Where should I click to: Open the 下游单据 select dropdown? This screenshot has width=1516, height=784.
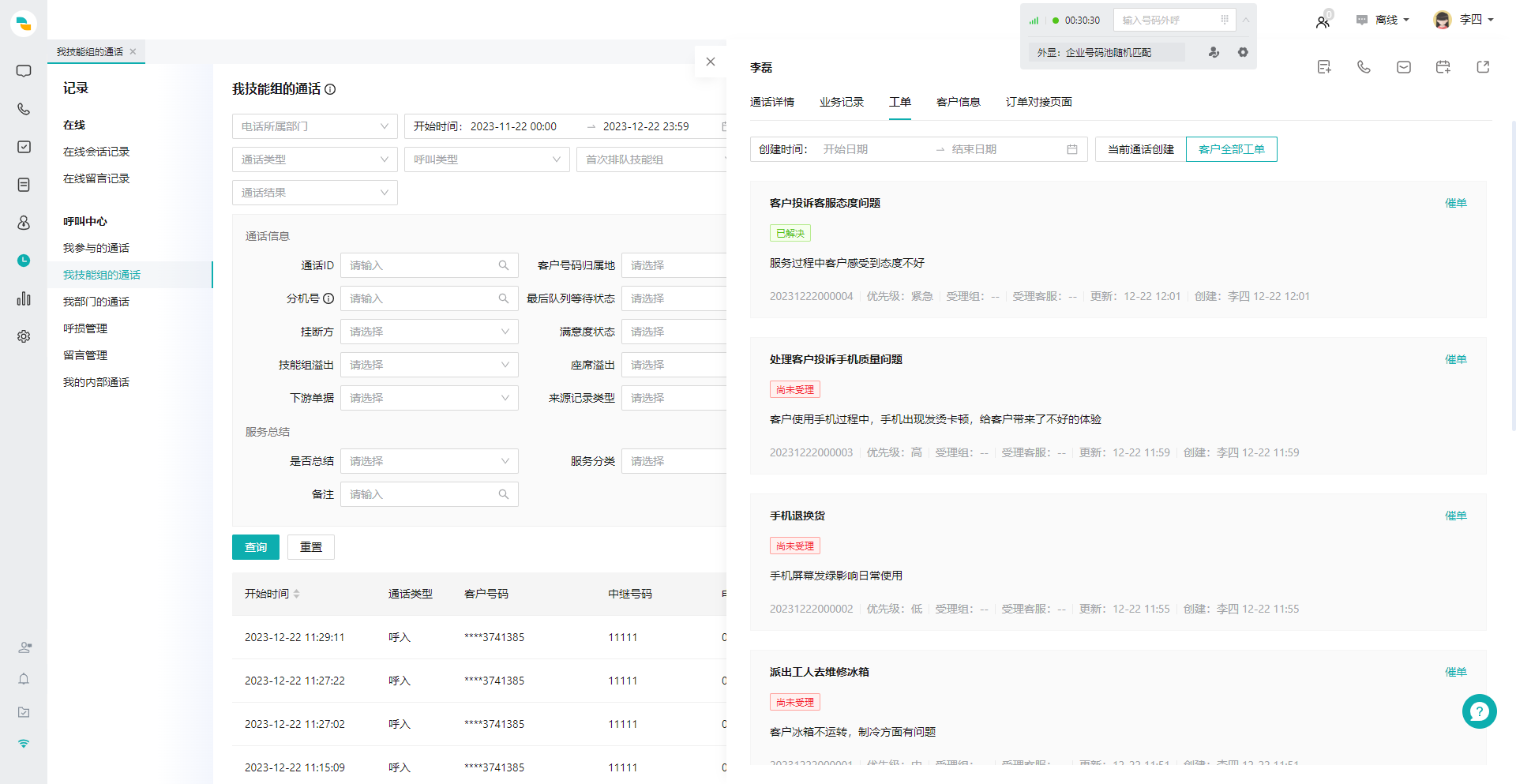tap(430, 398)
